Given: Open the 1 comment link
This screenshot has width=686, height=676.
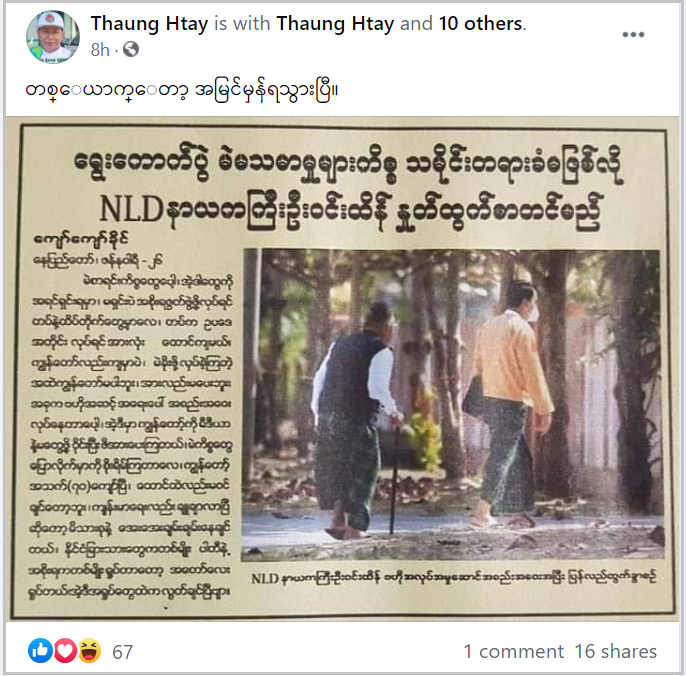Looking at the screenshot, I should [514, 651].
